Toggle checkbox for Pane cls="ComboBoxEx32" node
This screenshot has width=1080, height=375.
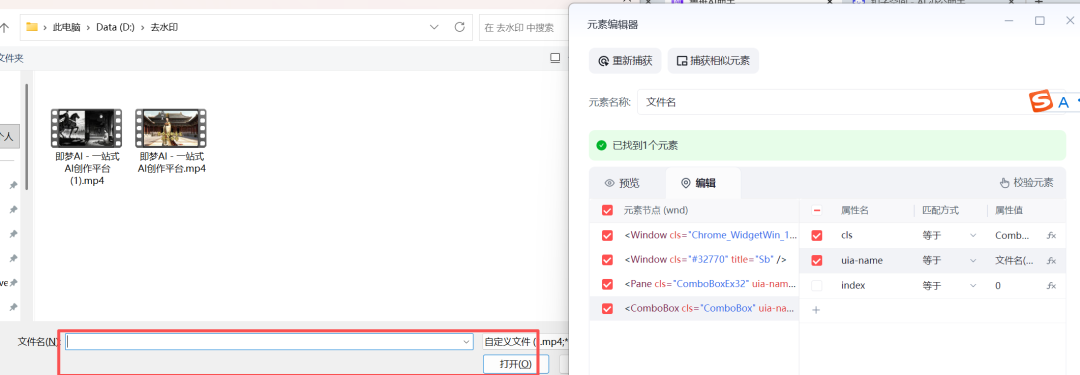(608, 284)
